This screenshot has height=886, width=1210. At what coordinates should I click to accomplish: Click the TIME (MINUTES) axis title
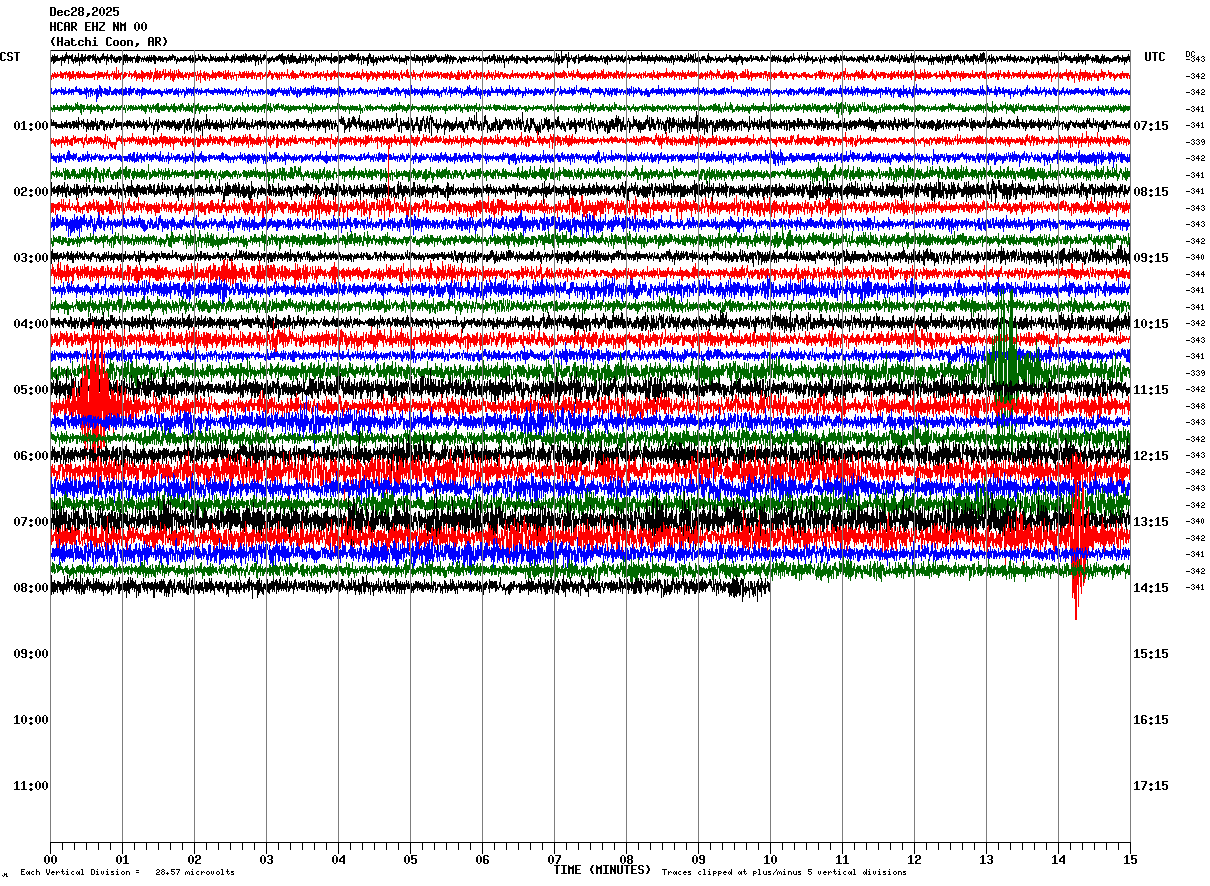pos(602,870)
